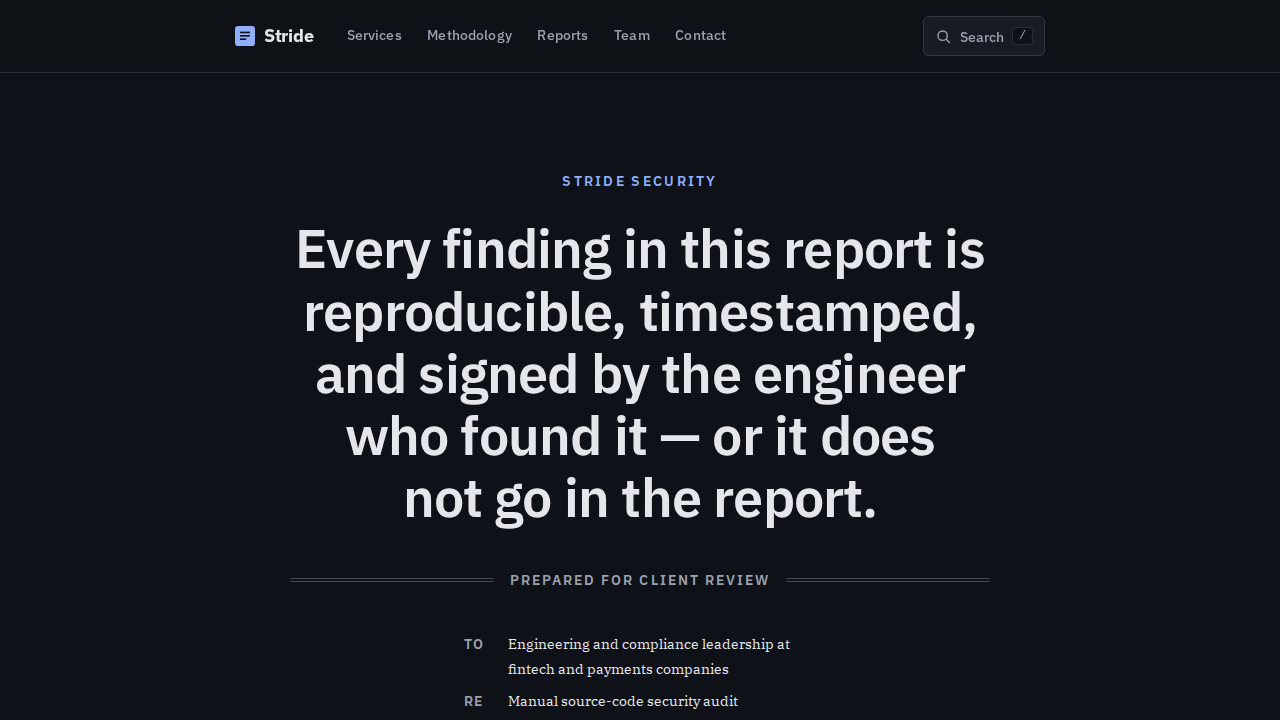The height and width of the screenshot is (720, 1280).
Task: Click the PREPARED FOR CLIENT REVIEW label
Action: [x=640, y=580]
